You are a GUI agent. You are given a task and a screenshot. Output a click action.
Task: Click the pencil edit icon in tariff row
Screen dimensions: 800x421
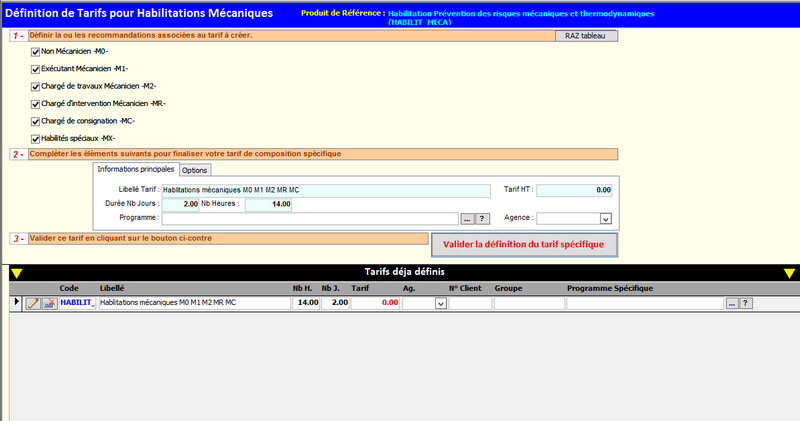click(32, 303)
